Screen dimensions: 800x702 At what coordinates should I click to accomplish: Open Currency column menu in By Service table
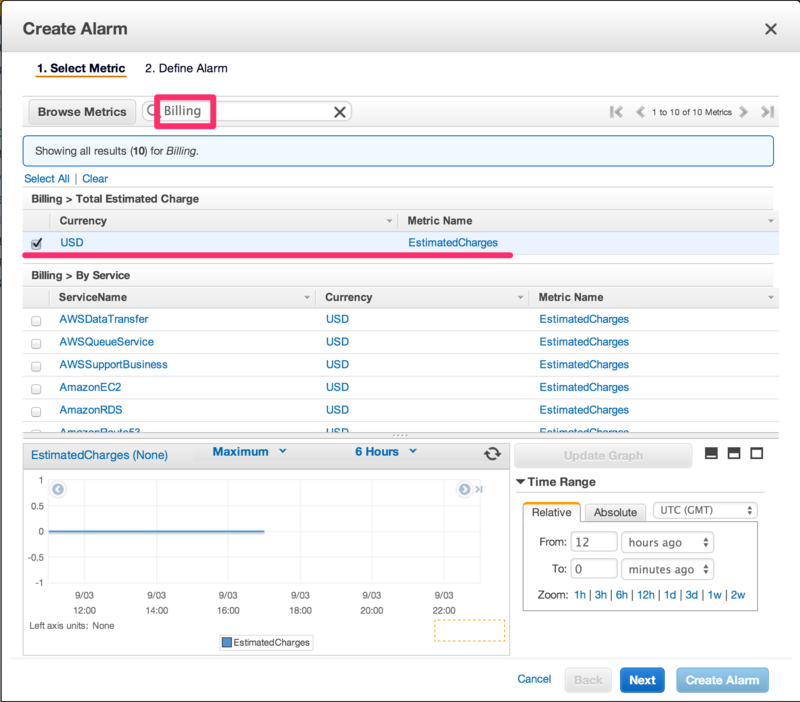coord(520,297)
